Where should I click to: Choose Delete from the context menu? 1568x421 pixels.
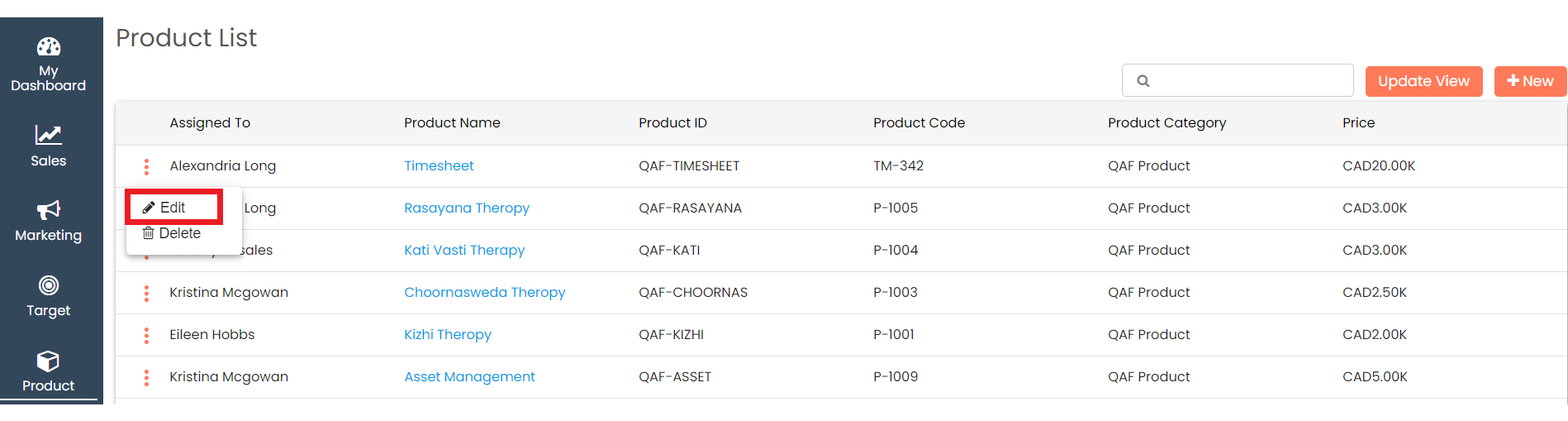178,233
